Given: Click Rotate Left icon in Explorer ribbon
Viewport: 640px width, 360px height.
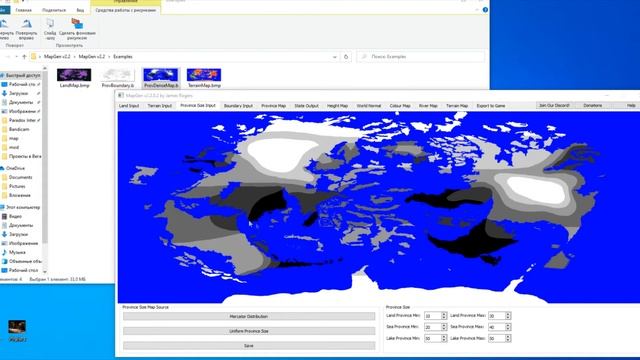Looking at the screenshot, I should [x=4, y=24].
